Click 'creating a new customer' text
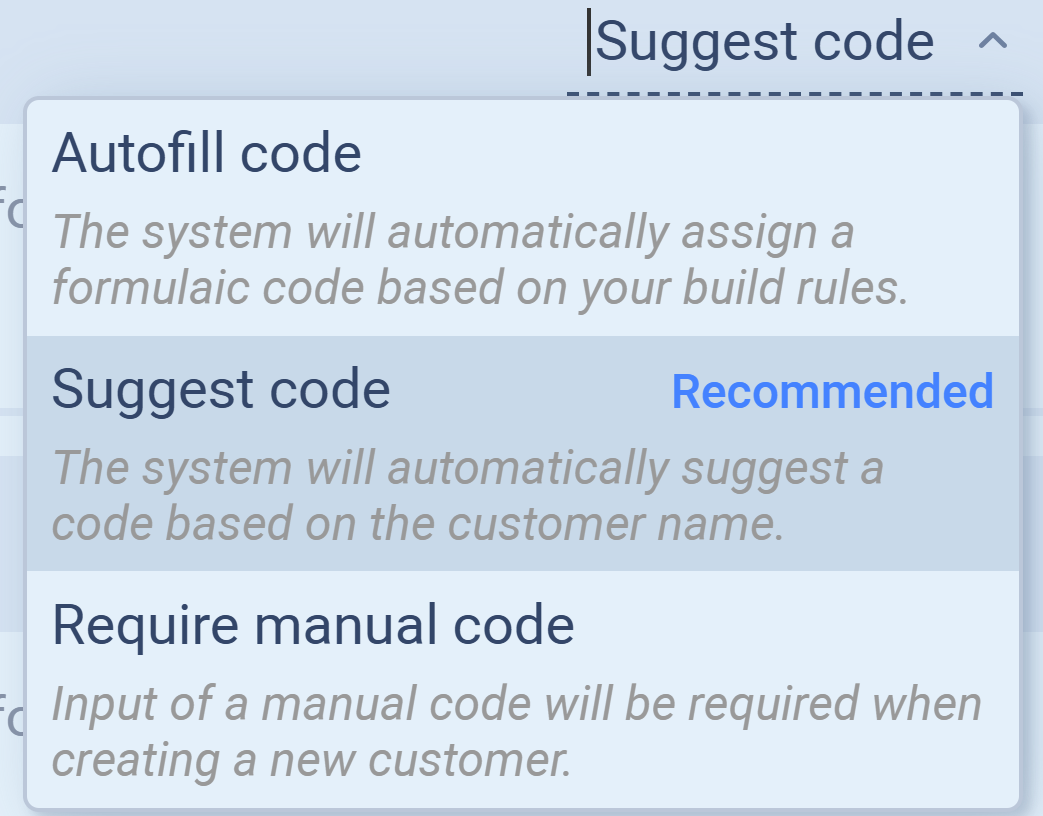1043x816 pixels. point(311,760)
